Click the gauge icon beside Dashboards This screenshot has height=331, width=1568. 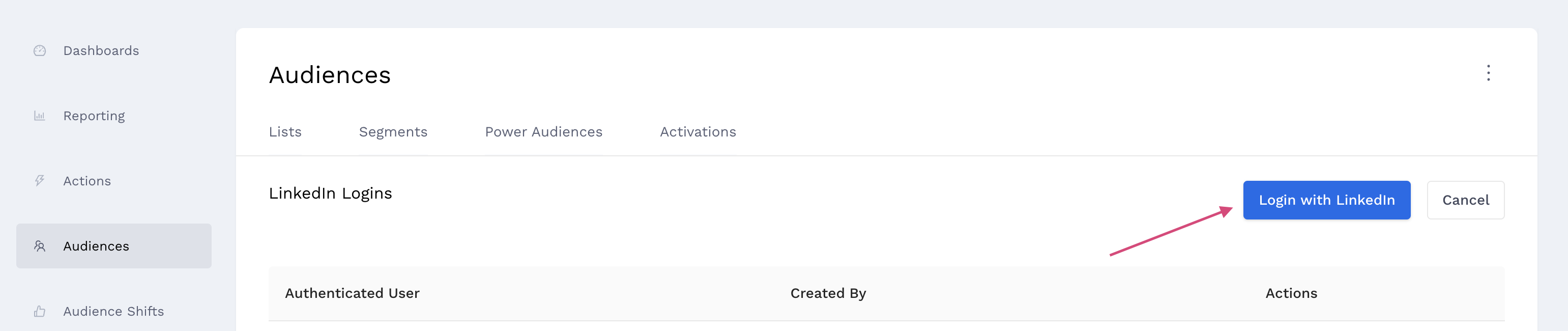click(x=40, y=50)
